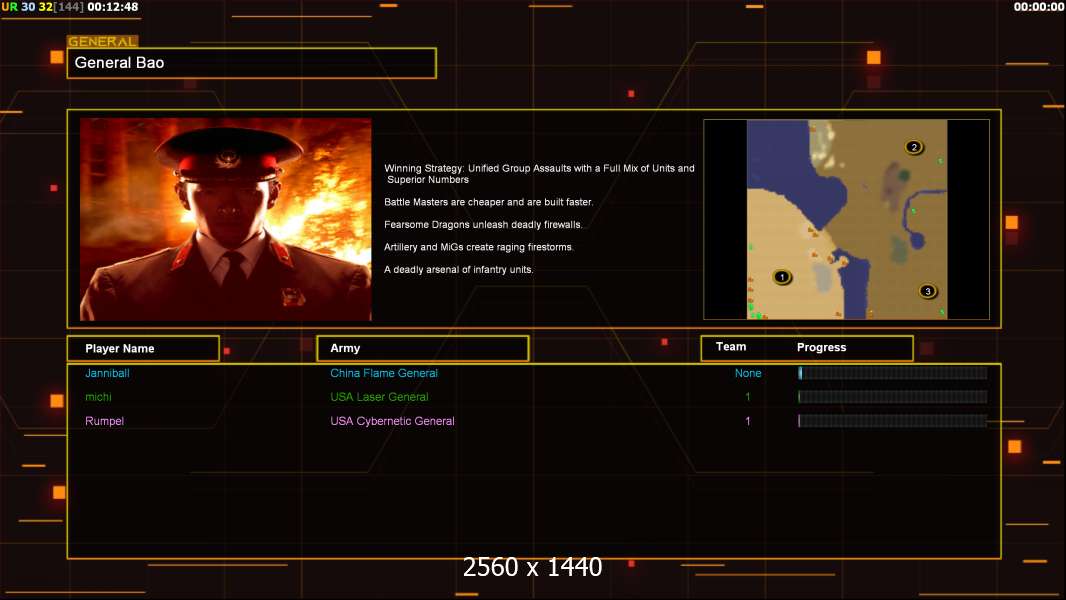
Task: Click start position marker 3 on minimap
Action: 927,291
